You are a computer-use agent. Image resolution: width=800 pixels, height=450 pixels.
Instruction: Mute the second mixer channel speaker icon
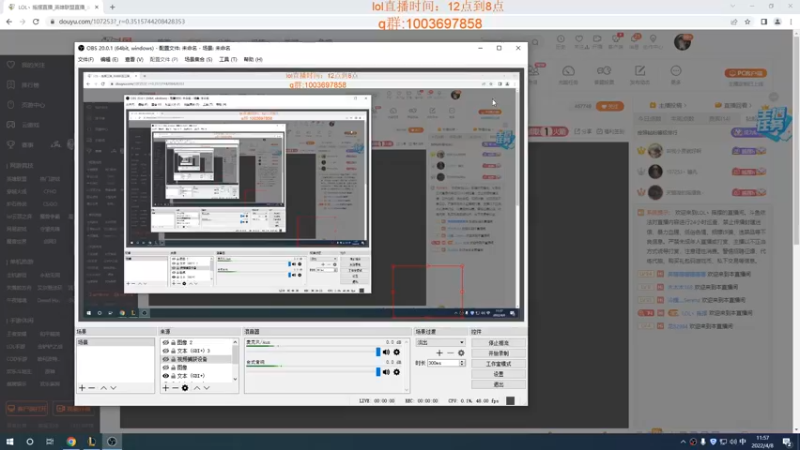click(x=386, y=372)
